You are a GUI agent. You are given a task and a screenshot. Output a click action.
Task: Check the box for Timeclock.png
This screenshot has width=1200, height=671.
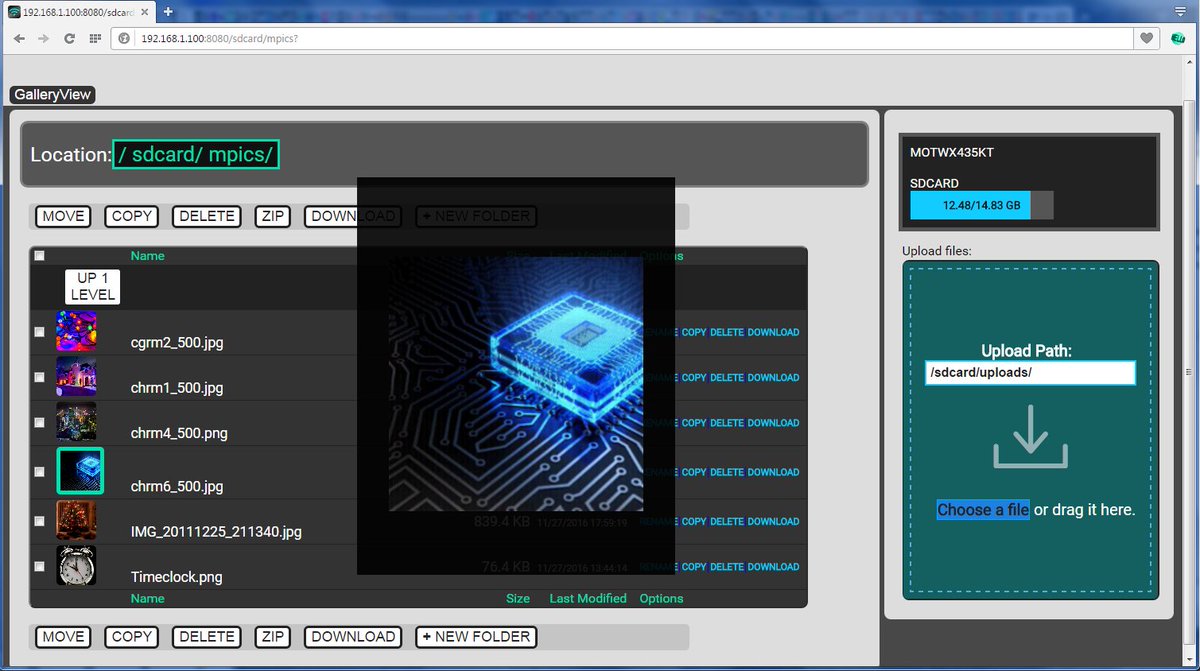39,566
